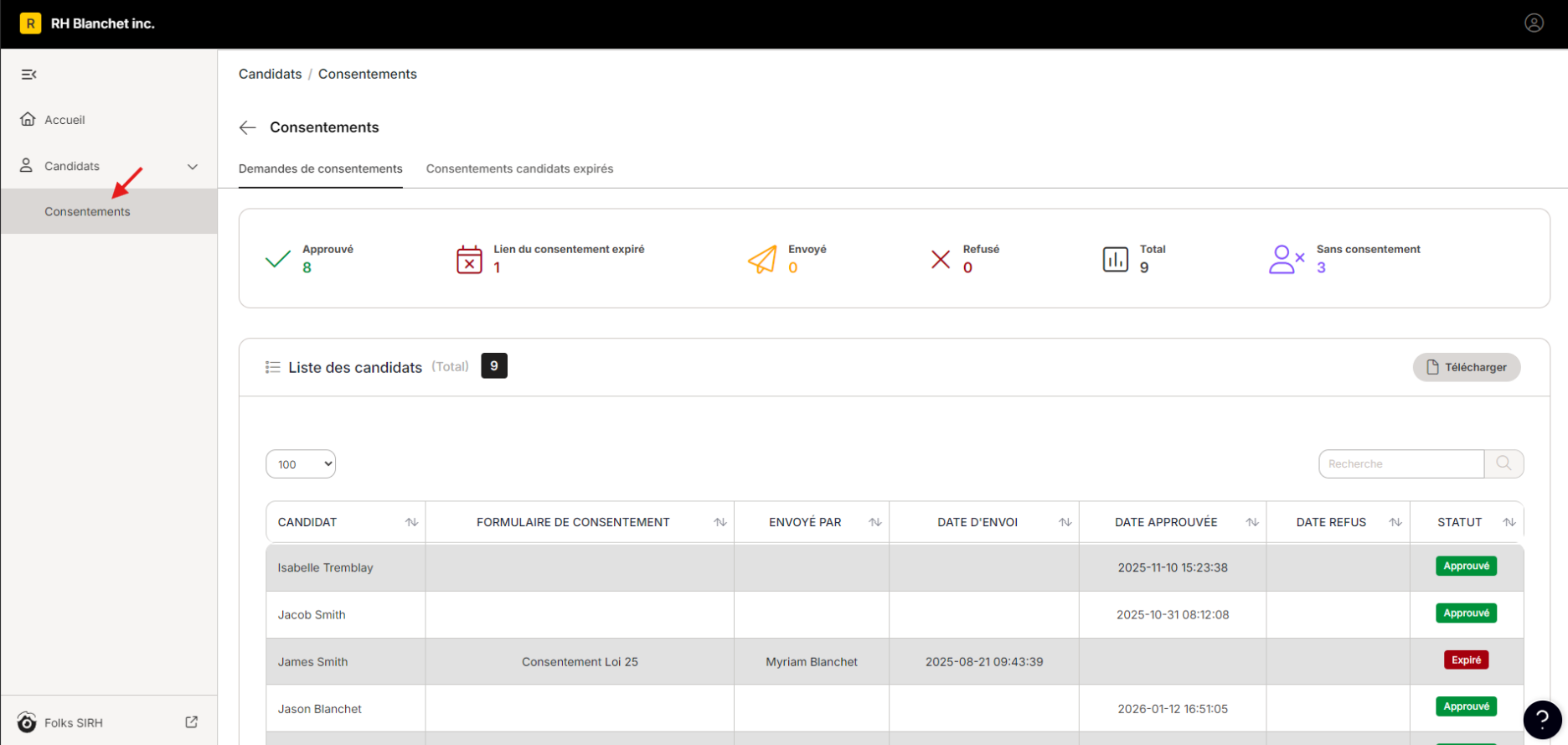Open the user account profile icon
1568x745 pixels.
point(1534,23)
